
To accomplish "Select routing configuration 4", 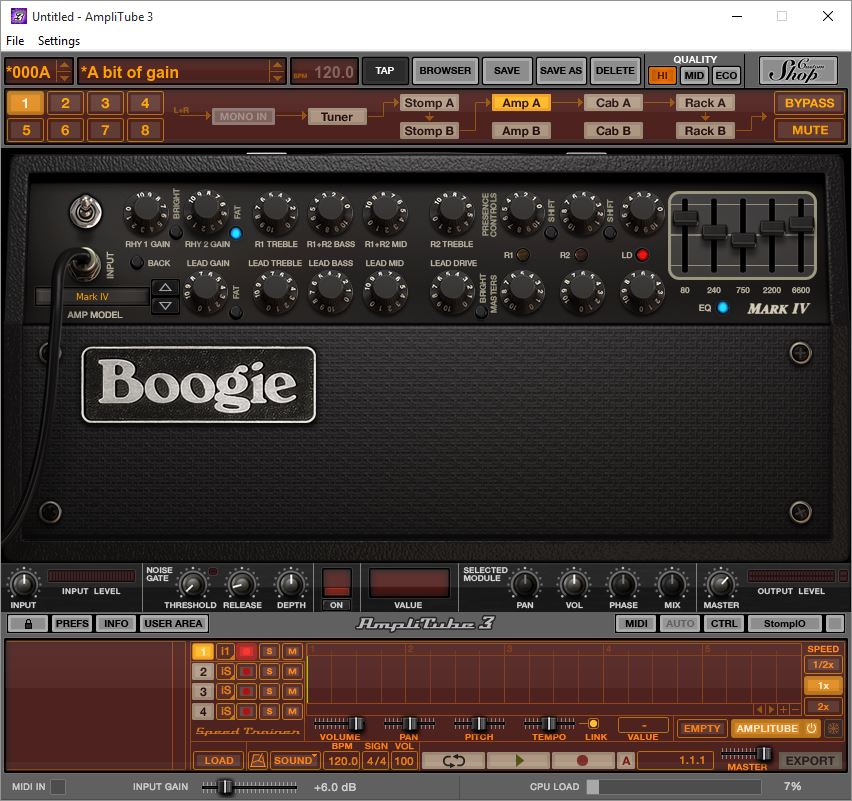I will (145, 103).
